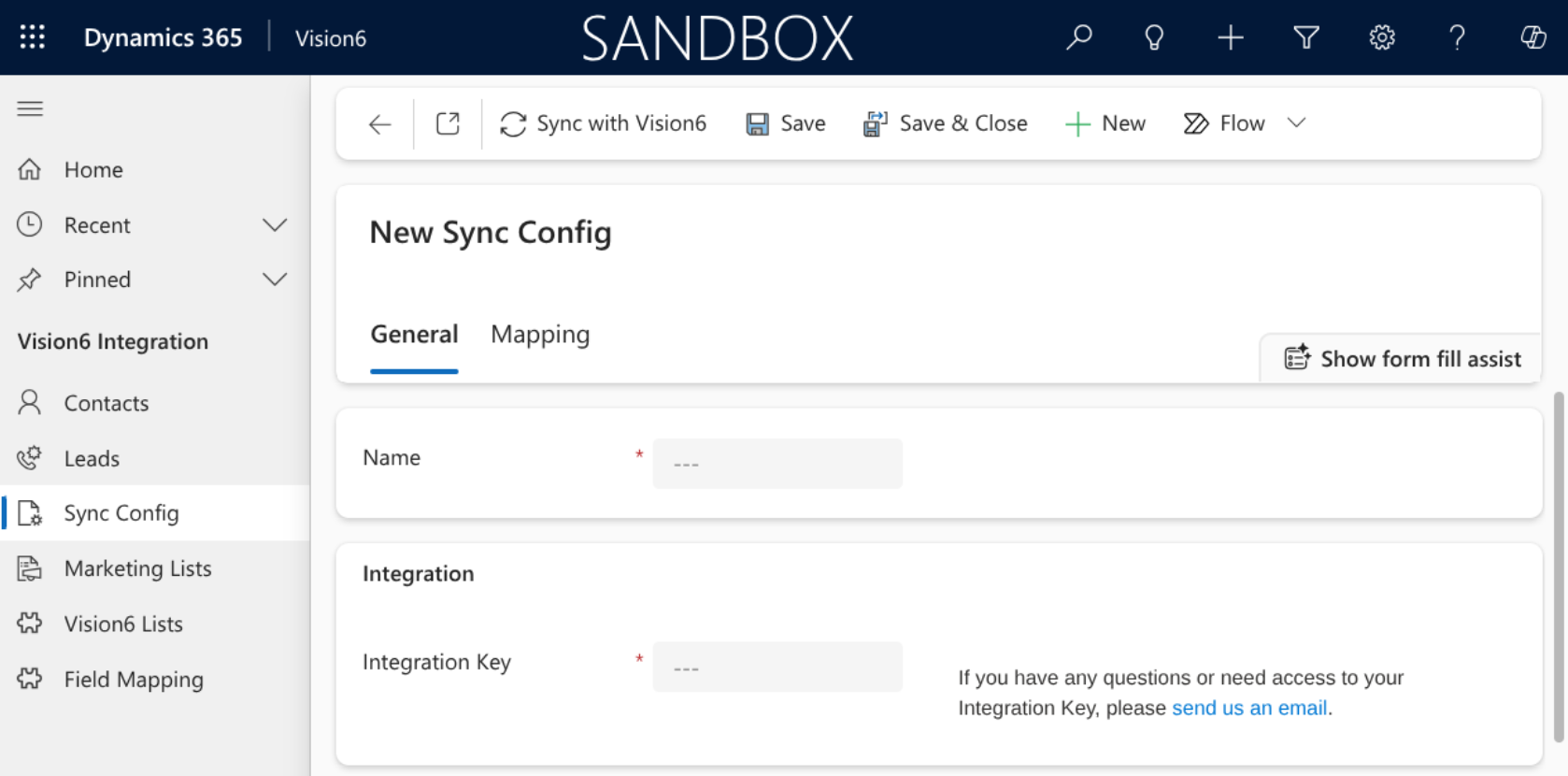The width and height of the screenshot is (1568, 776).
Task: Click Show form fill assist button
Action: tap(1402, 358)
